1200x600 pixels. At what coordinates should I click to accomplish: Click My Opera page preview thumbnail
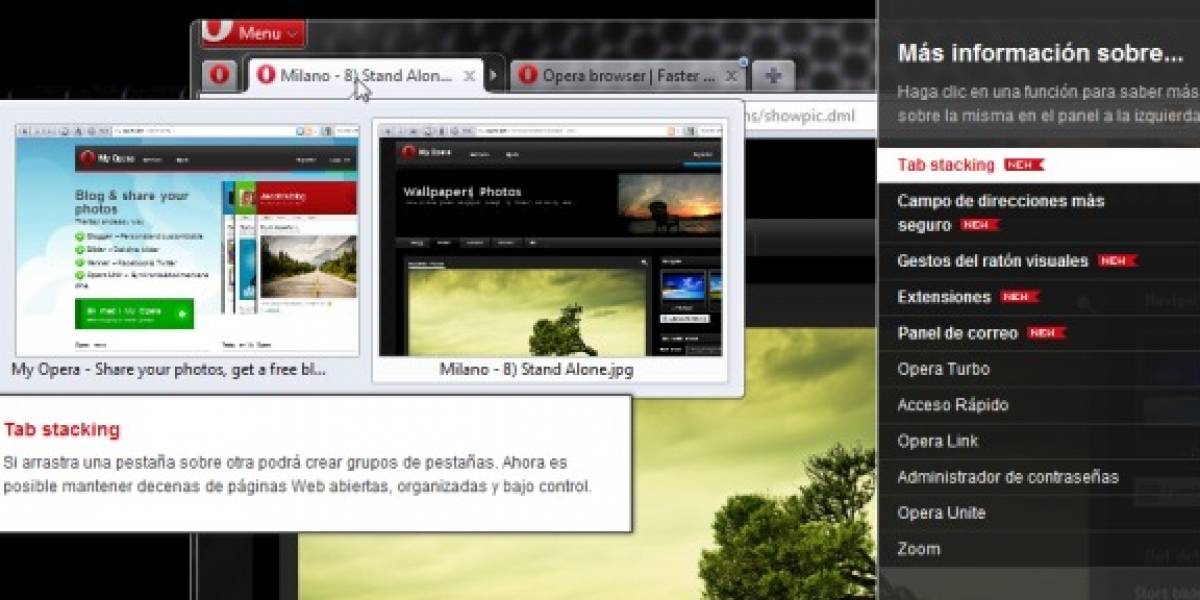pos(186,240)
